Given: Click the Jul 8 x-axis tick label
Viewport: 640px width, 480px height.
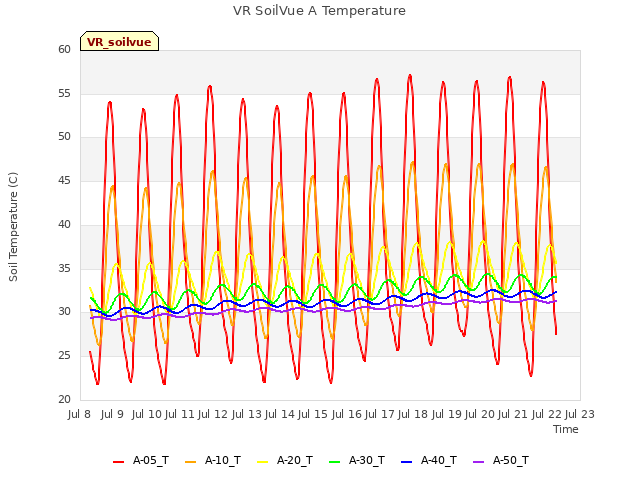Looking at the screenshot, I should click(x=79, y=414).
